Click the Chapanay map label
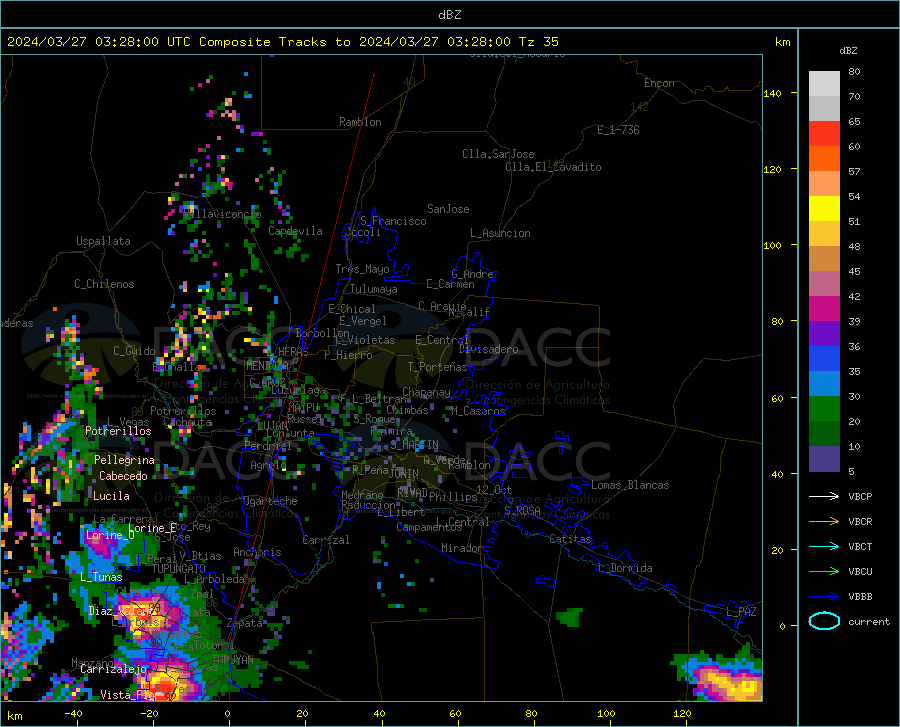The height and width of the screenshot is (727, 900). coord(426,392)
